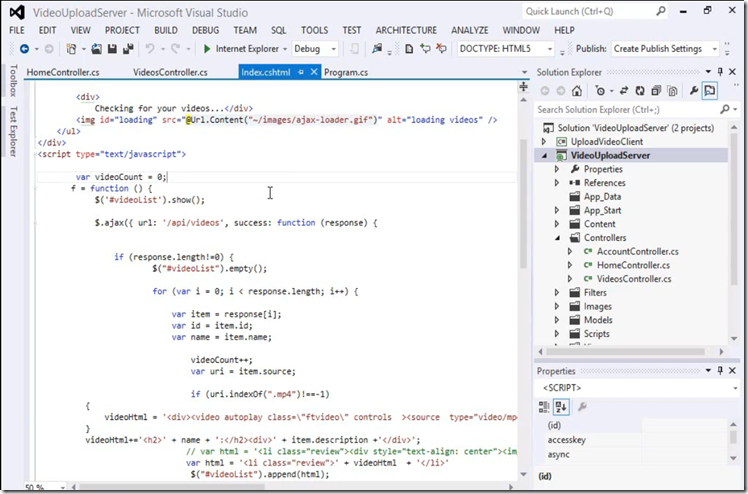This screenshot has width=748, height=494.
Task: Toggle auto-hide pin on Properties panel
Action: (x=720, y=370)
